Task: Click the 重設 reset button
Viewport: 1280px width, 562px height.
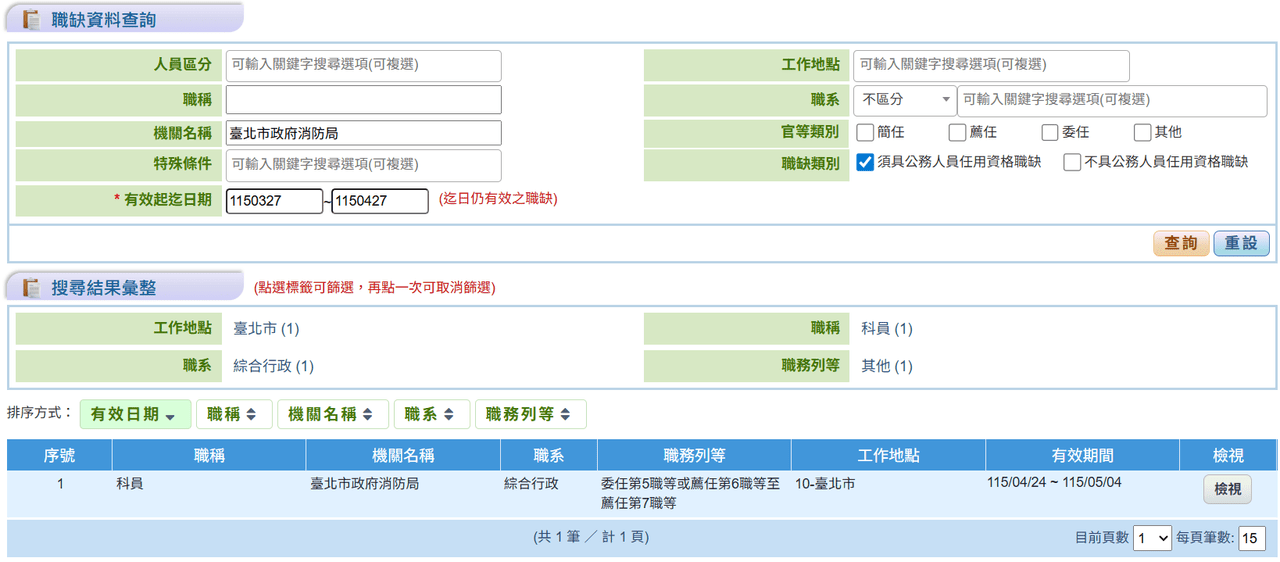Action: (x=1241, y=243)
